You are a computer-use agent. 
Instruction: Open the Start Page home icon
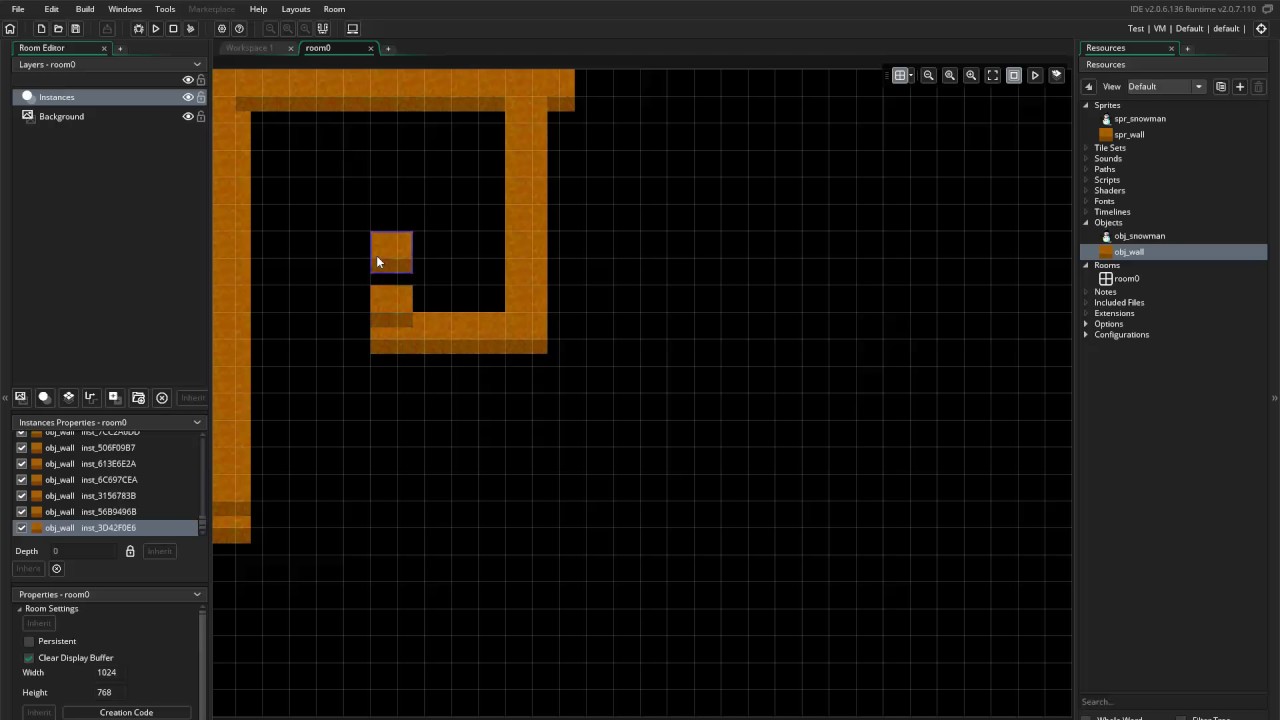[10, 29]
